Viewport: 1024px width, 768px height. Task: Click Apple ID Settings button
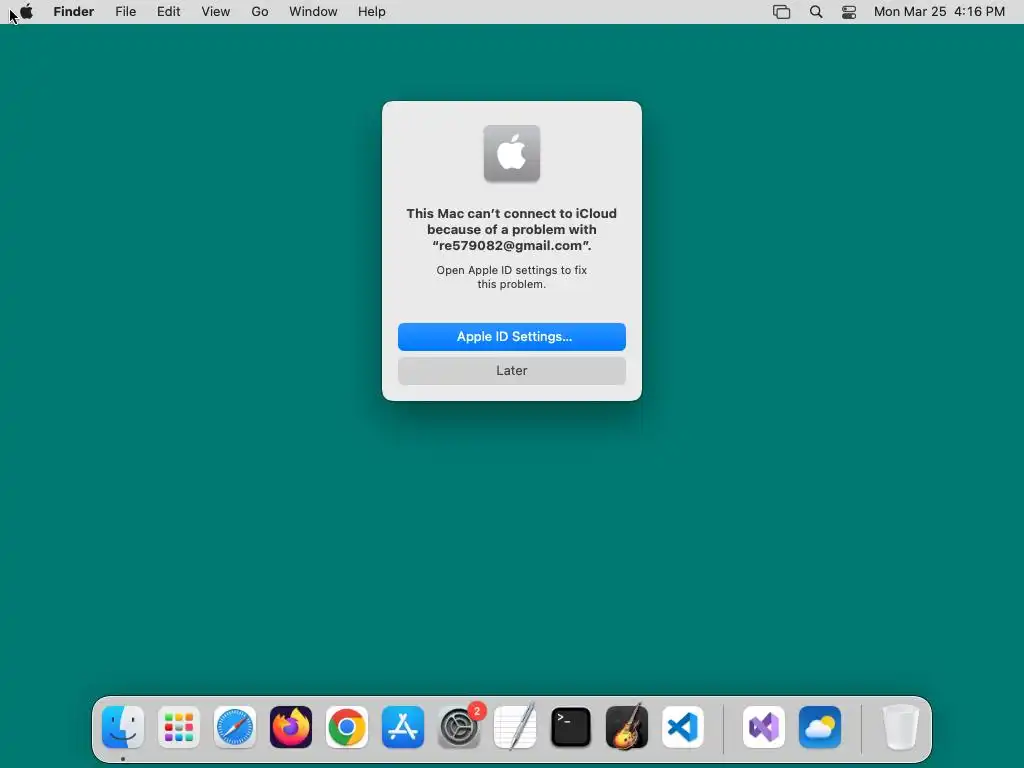(512, 337)
